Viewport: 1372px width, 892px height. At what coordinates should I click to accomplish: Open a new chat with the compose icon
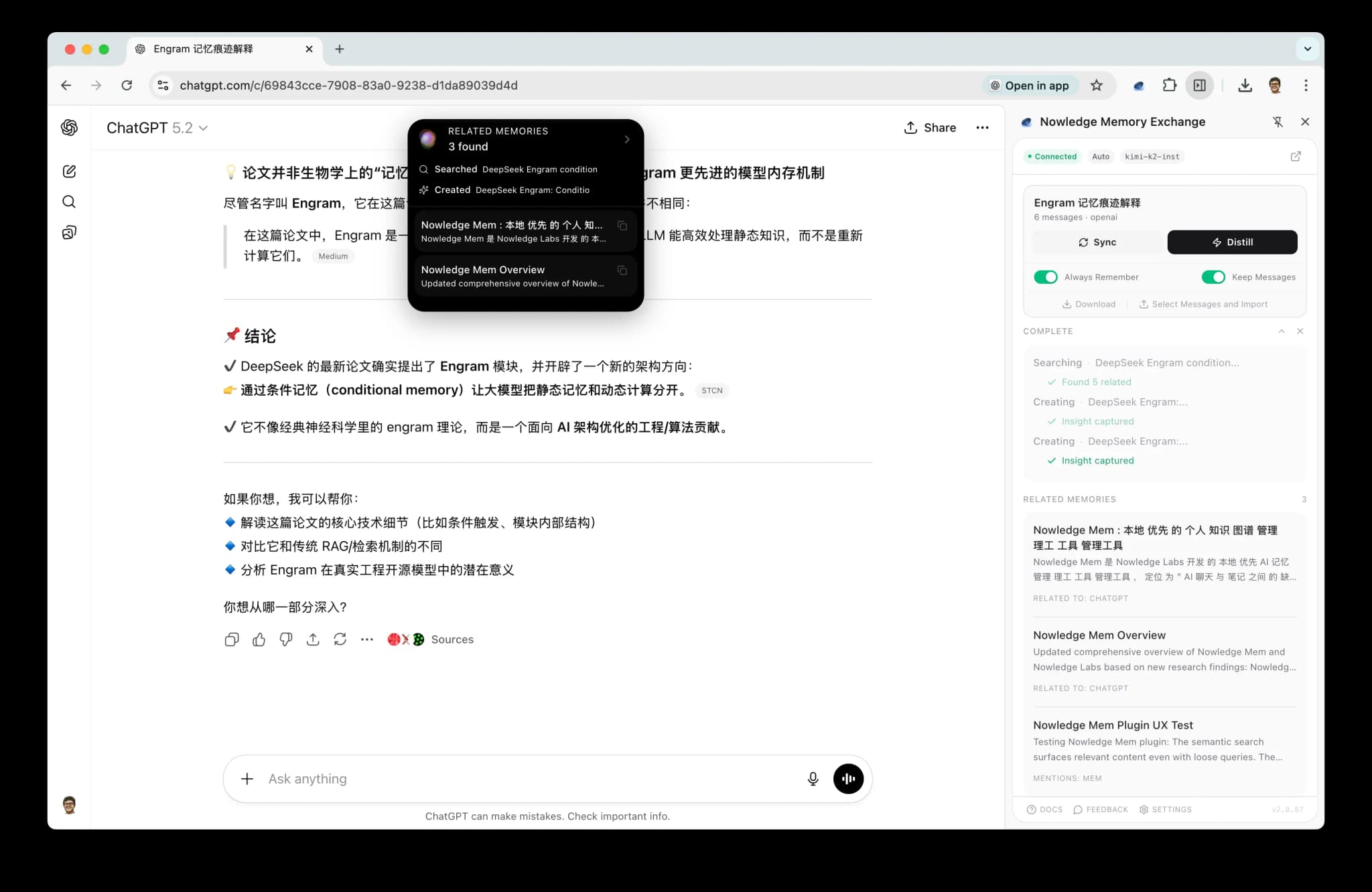(x=69, y=171)
